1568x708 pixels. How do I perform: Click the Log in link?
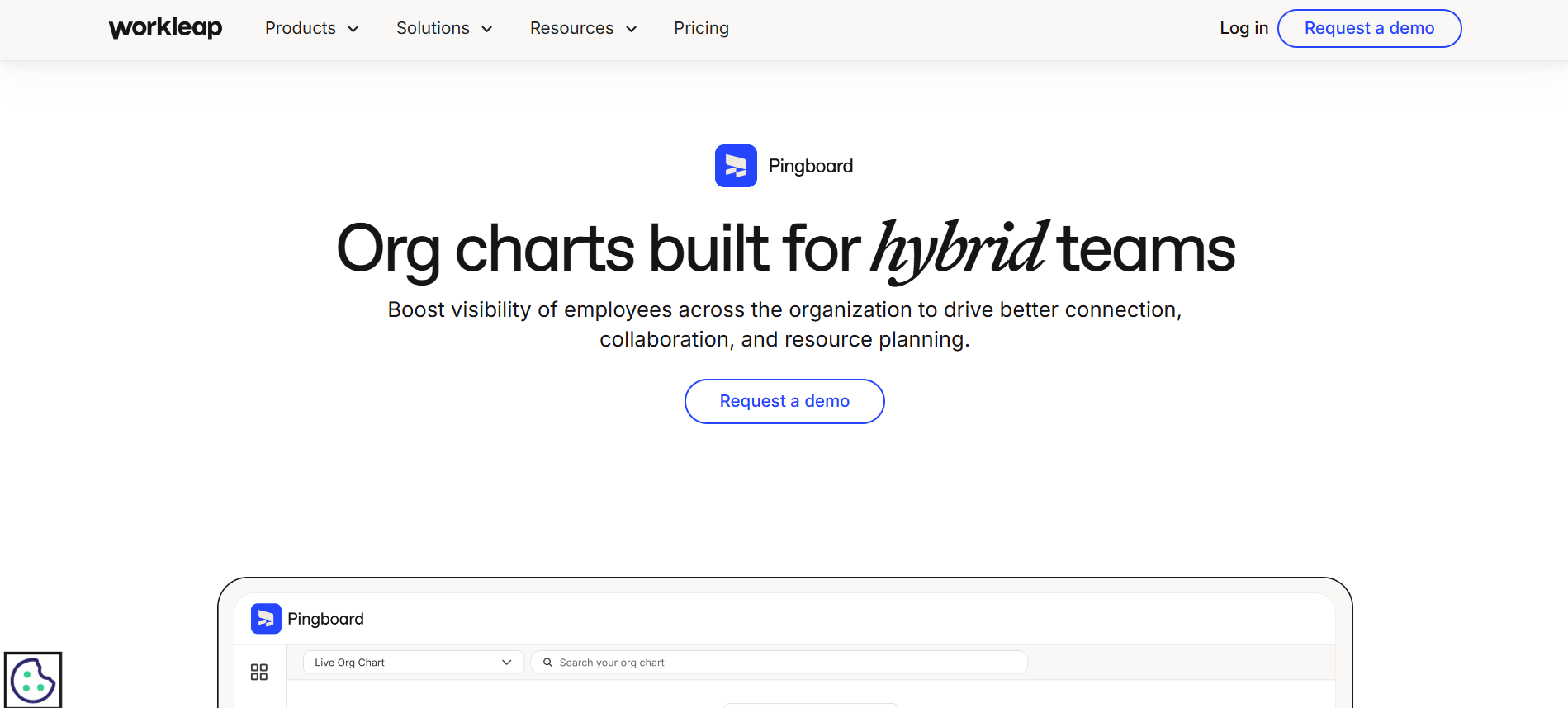point(1244,28)
